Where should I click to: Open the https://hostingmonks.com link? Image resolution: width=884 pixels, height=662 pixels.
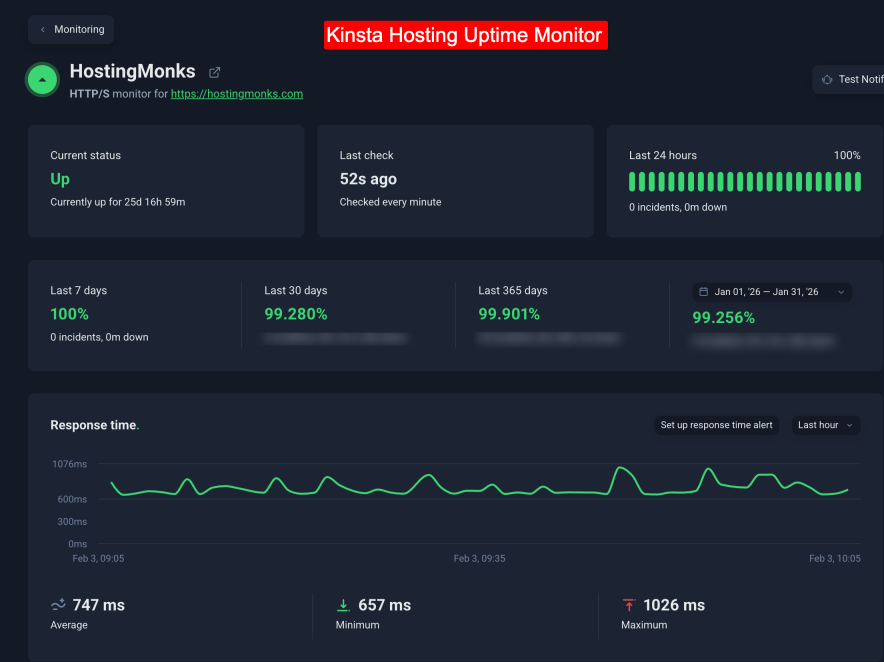[x=237, y=94]
